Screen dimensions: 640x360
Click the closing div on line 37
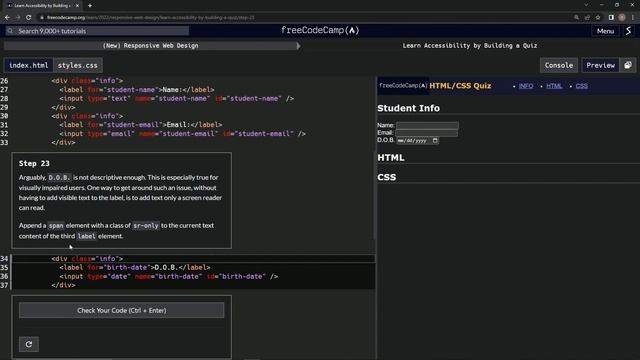tap(63, 285)
